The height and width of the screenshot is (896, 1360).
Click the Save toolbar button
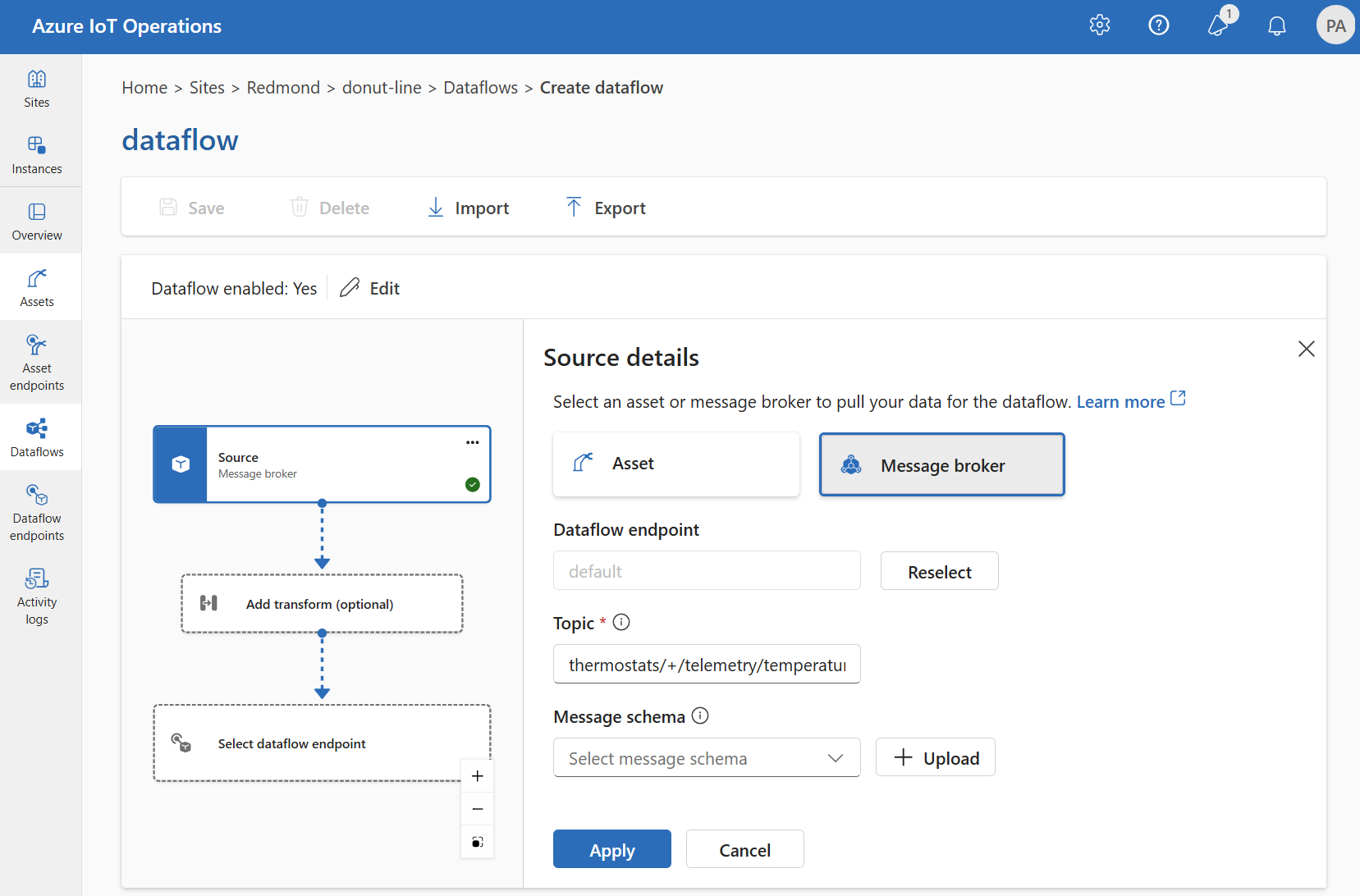pos(192,208)
